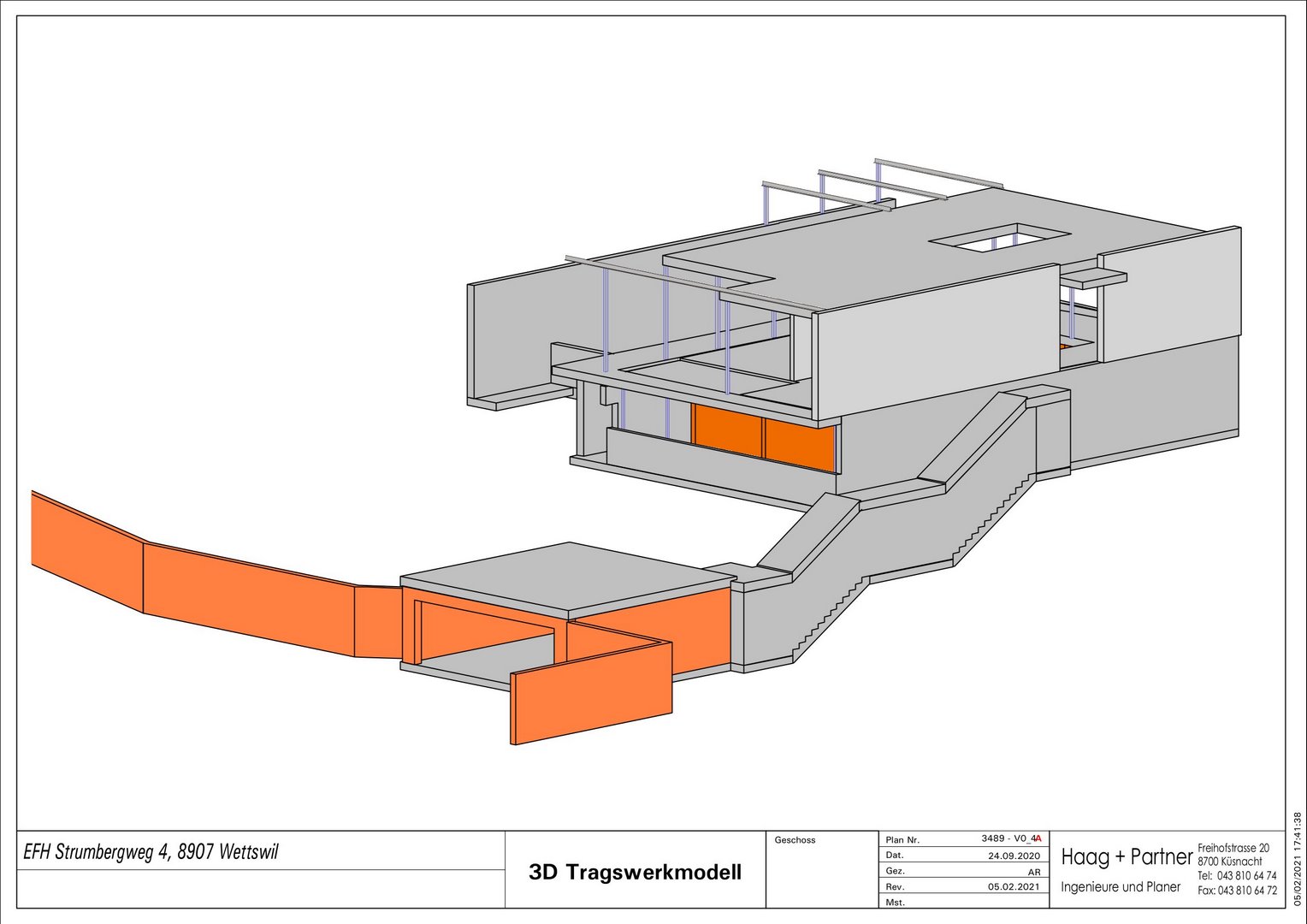Select the flat carport roof slab
This screenshot has height=924, width=1307.
point(569,579)
